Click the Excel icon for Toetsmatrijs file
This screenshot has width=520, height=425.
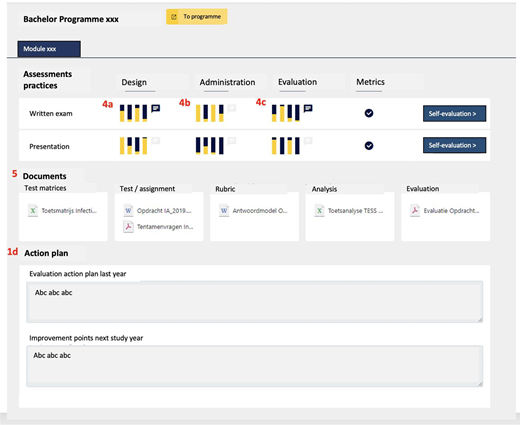click(33, 211)
